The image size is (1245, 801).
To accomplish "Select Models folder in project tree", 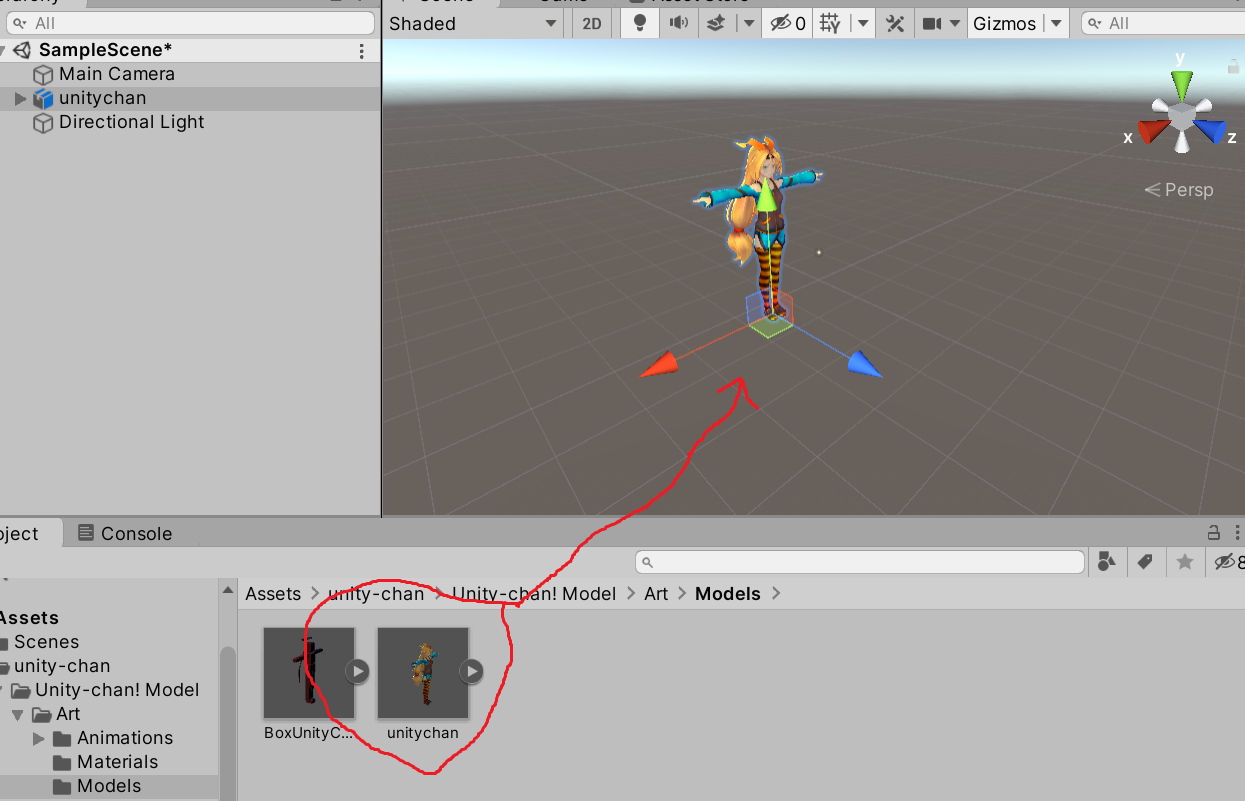I will [109, 786].
